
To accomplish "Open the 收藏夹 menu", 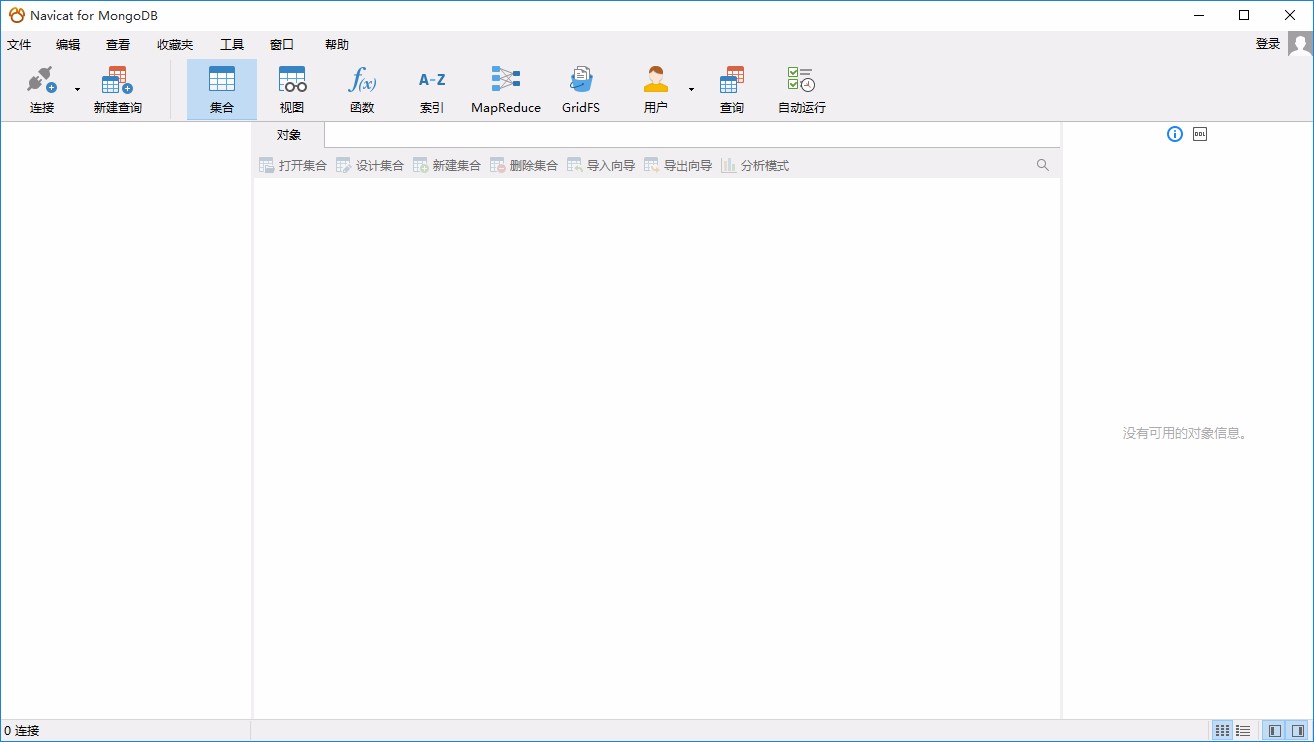I will [175, 45].
